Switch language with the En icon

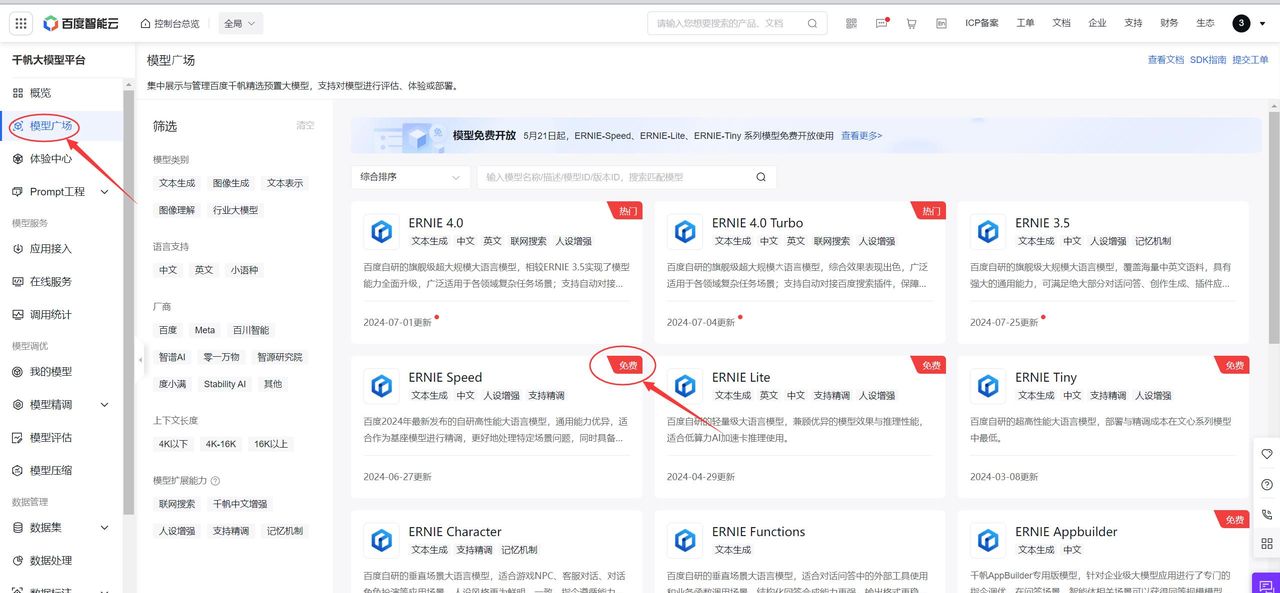(941, 23)
